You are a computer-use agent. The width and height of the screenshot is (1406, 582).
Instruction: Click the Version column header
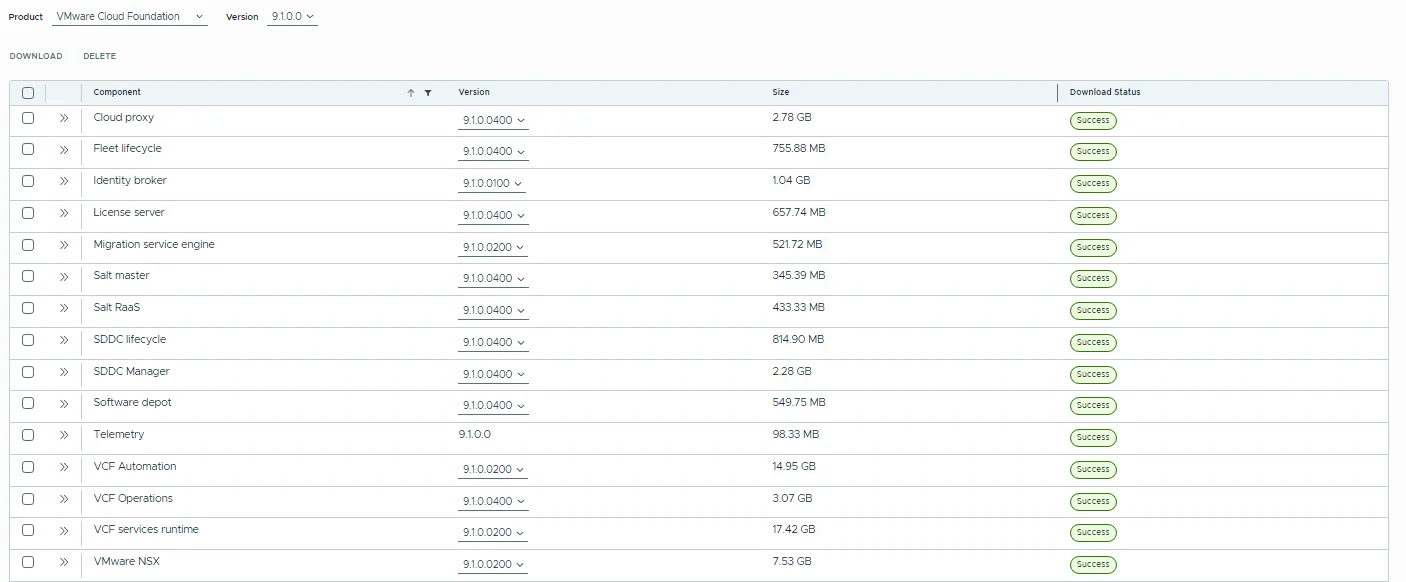click(x=474, y=92)
